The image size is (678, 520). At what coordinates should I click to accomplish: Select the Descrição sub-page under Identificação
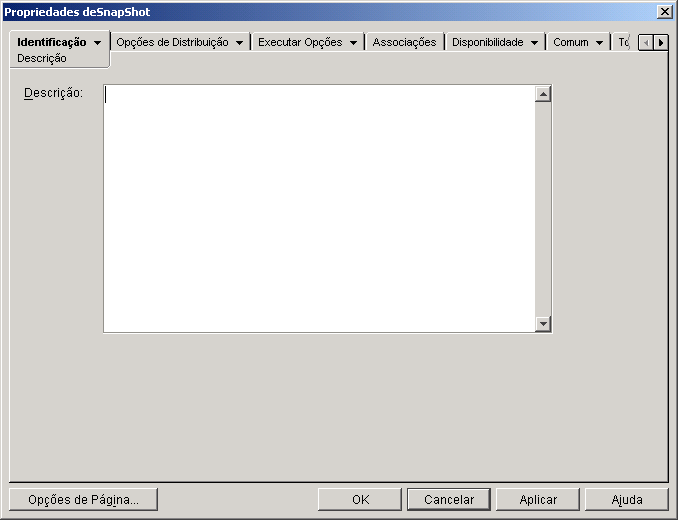(42, 58)
